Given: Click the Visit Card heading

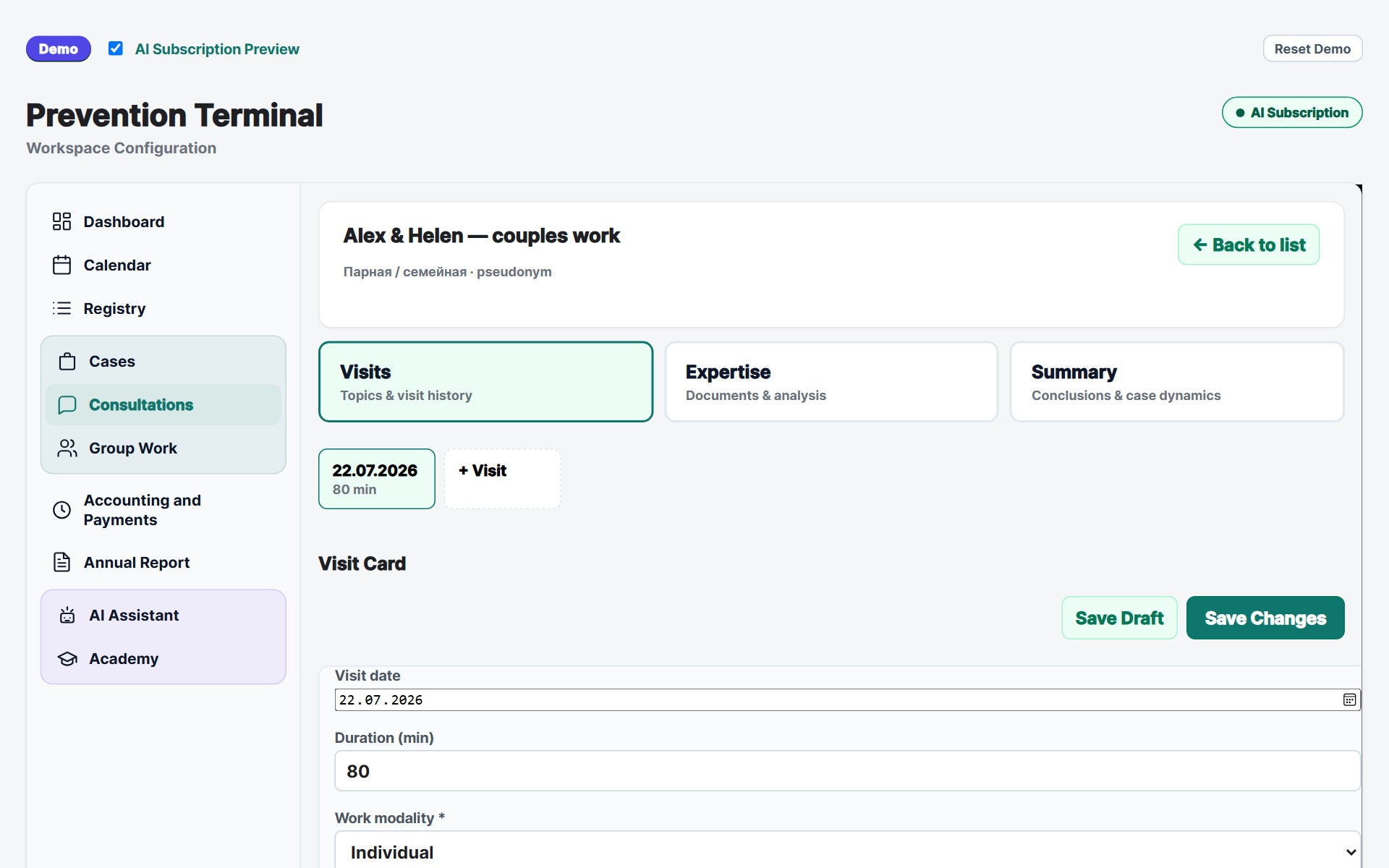Looking at the screenshot, I should pos(362,563).
